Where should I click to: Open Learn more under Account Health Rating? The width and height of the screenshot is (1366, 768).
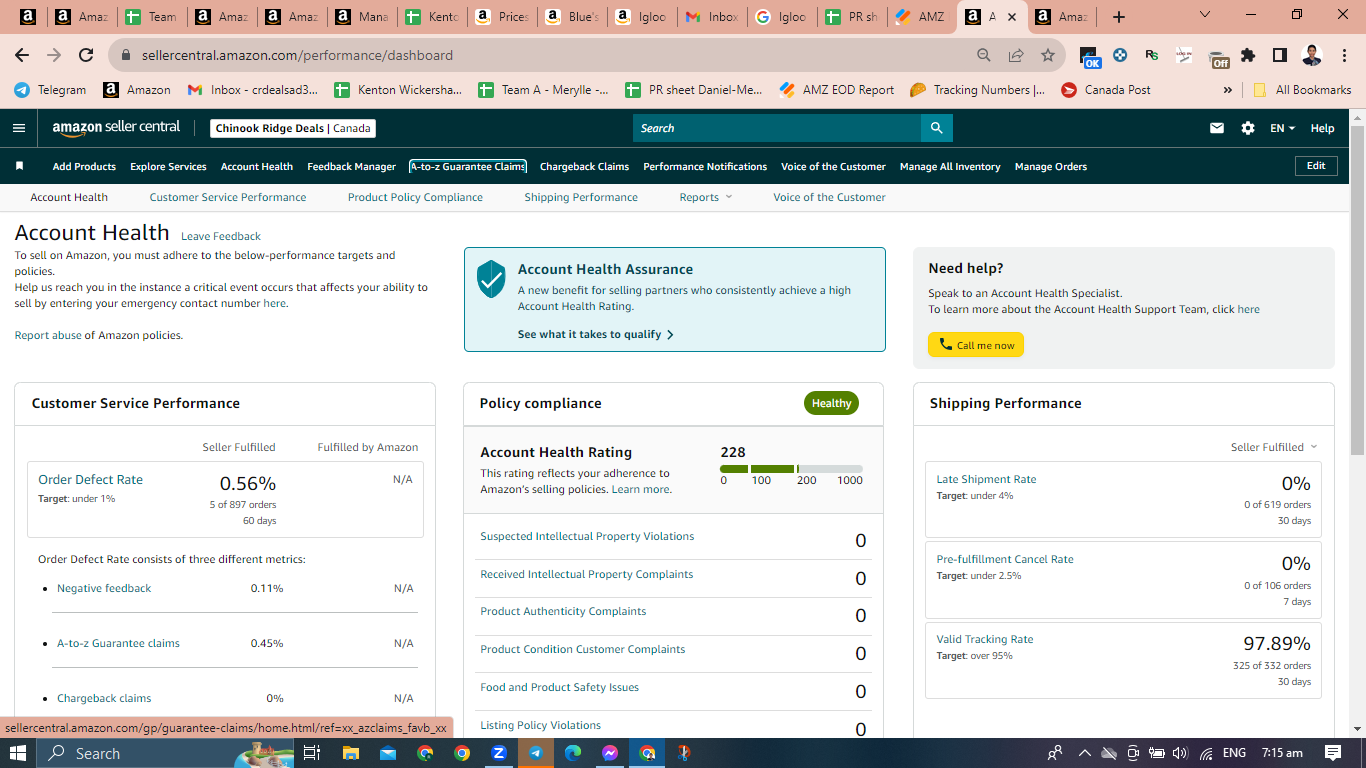click(640, 489)
